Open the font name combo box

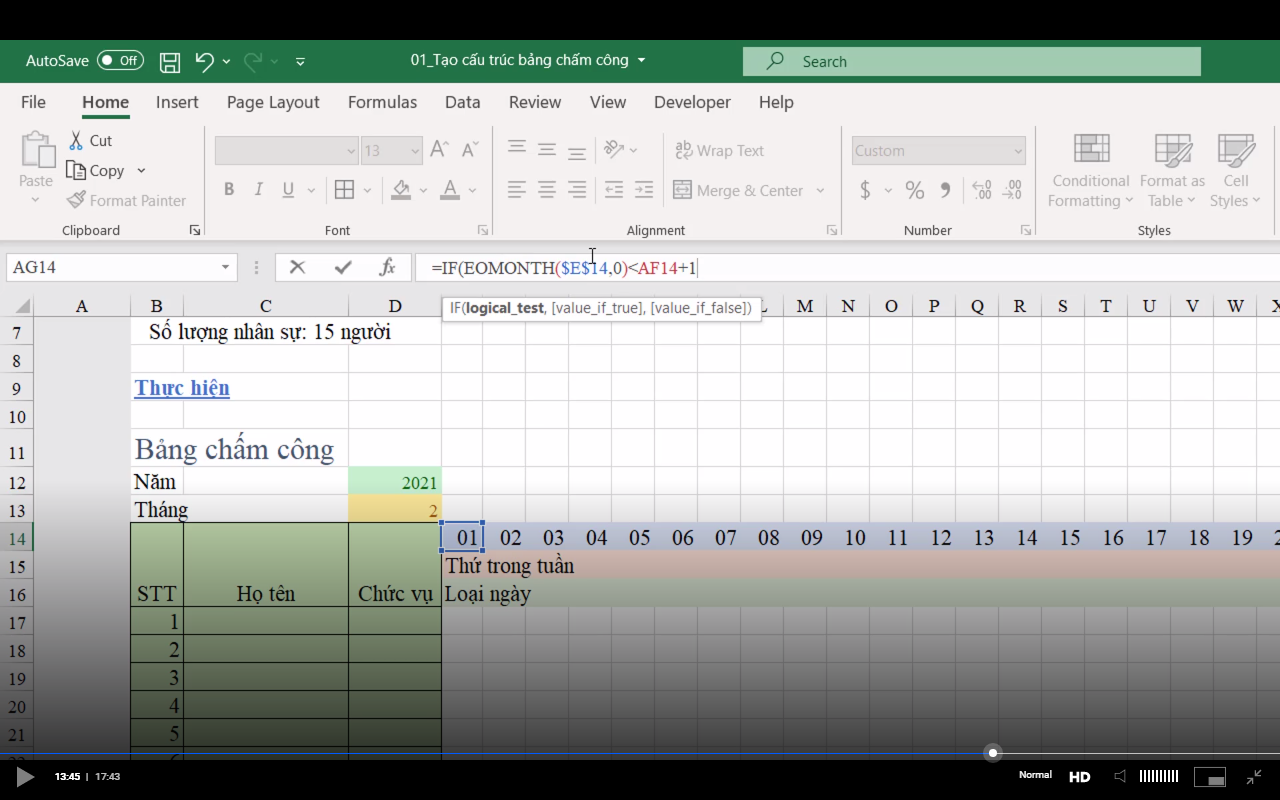pyautogui.click(x=286, y=151)
